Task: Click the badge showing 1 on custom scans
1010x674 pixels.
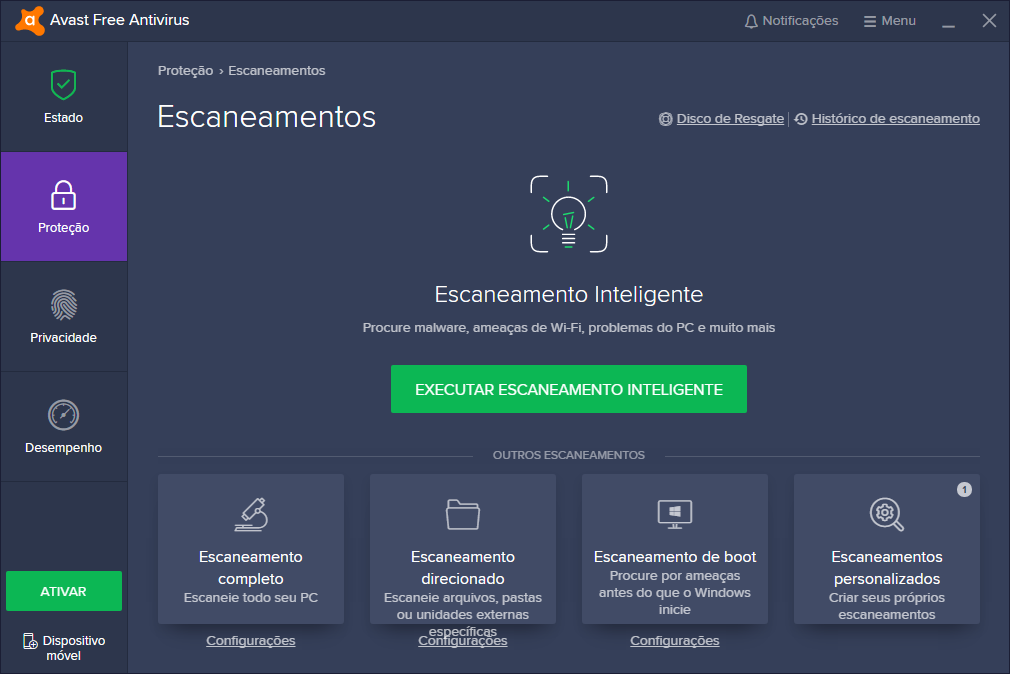Action: tap(964, 490)
